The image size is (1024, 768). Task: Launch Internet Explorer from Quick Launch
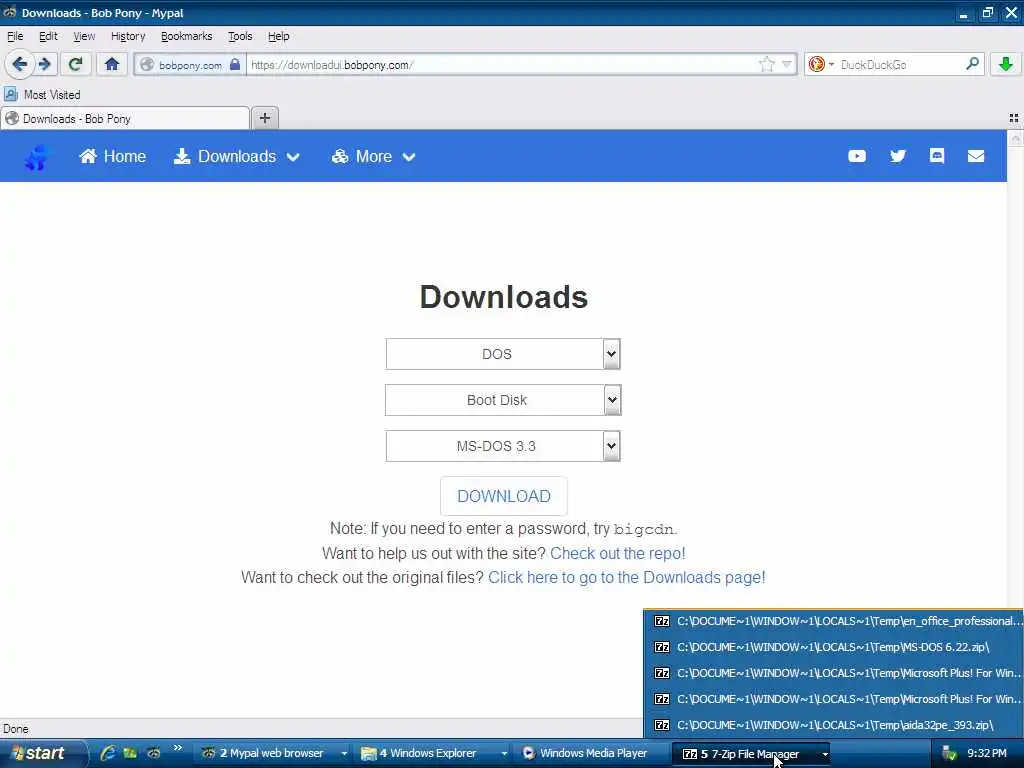(x=108, y=753)
